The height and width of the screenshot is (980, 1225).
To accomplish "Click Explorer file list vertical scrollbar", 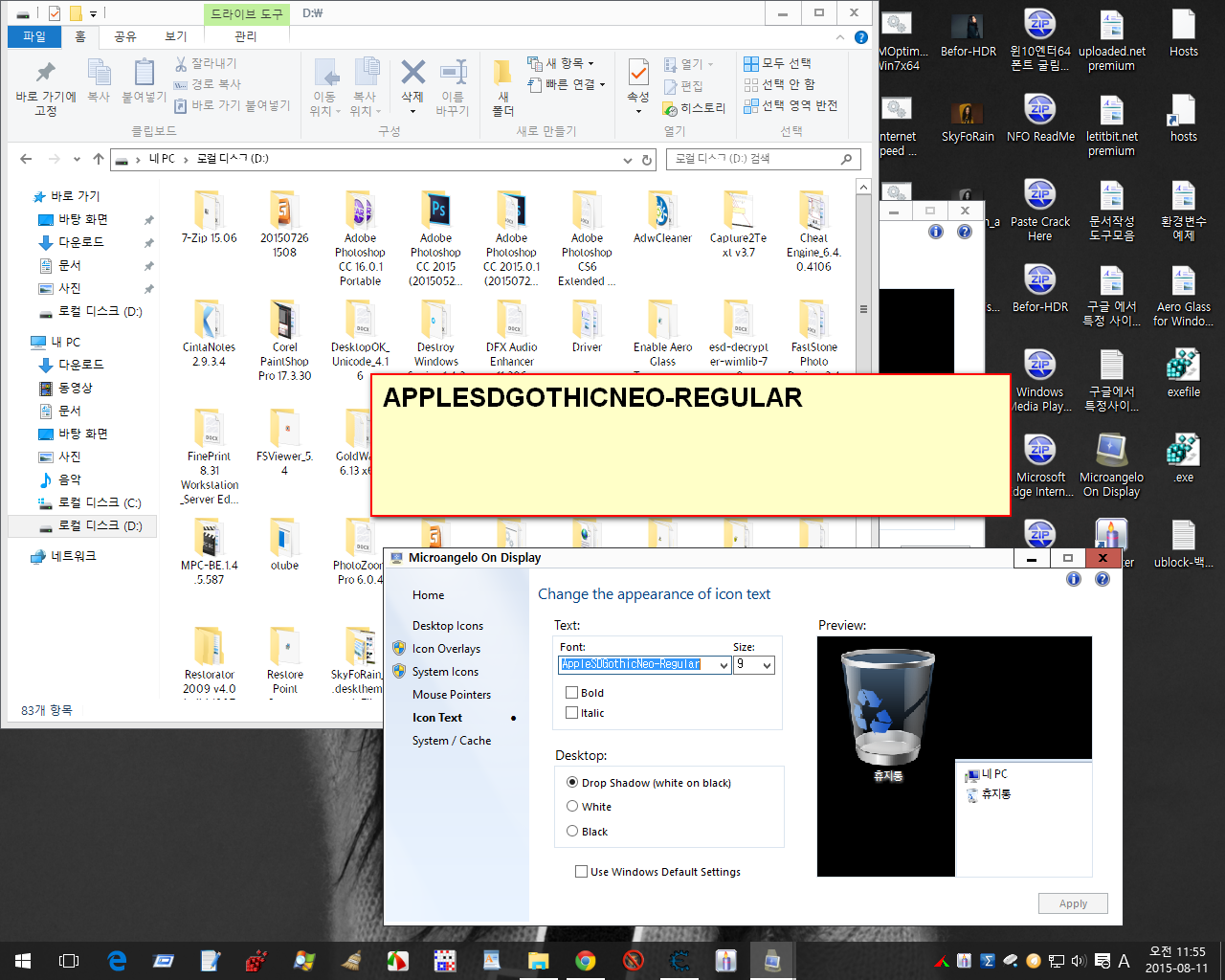I will [x=863, y=309].
